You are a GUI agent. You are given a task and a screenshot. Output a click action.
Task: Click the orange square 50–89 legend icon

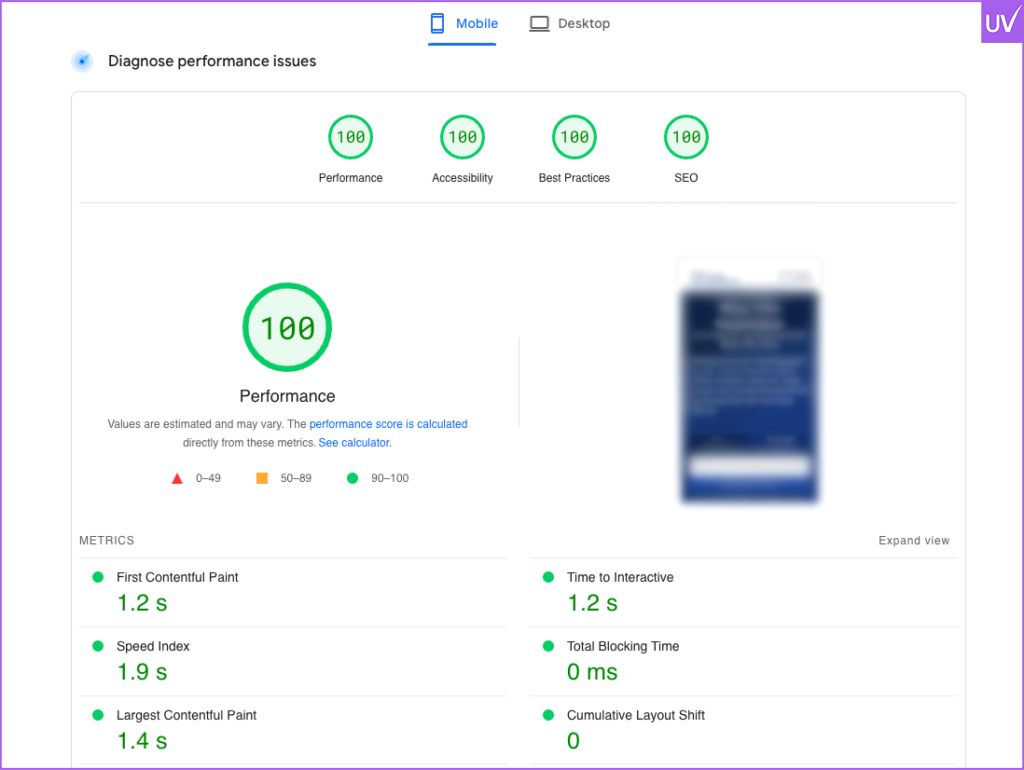click(262, 479)
